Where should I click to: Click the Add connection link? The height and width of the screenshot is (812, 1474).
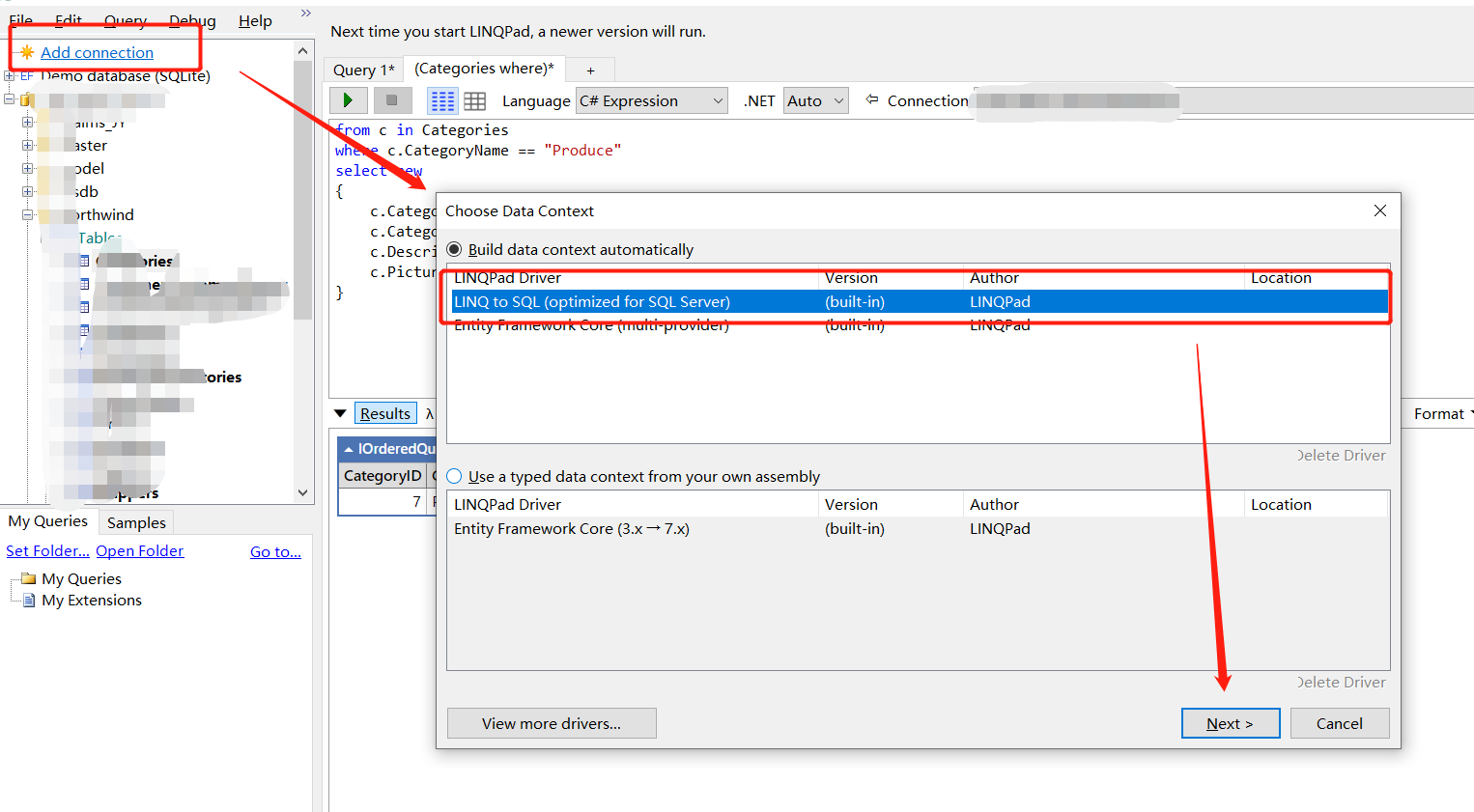point(97,52)
